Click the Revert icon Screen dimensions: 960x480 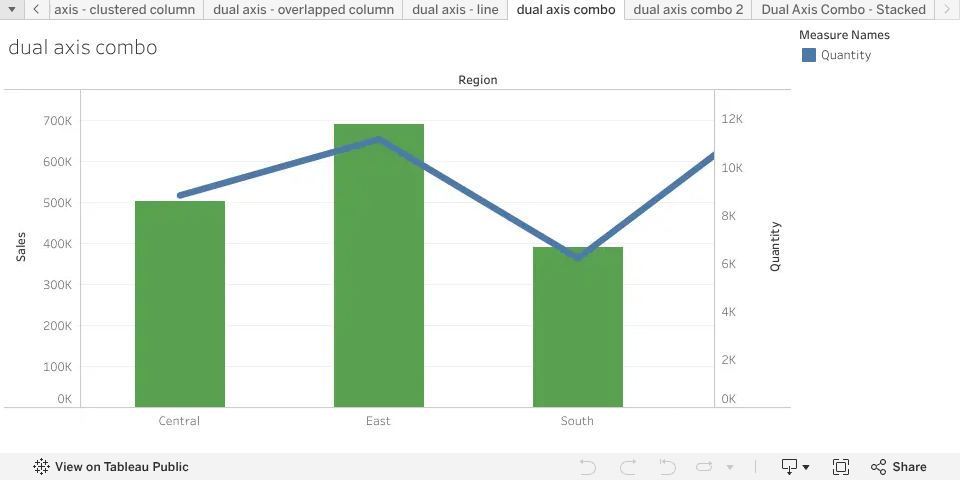click(667, 467)
